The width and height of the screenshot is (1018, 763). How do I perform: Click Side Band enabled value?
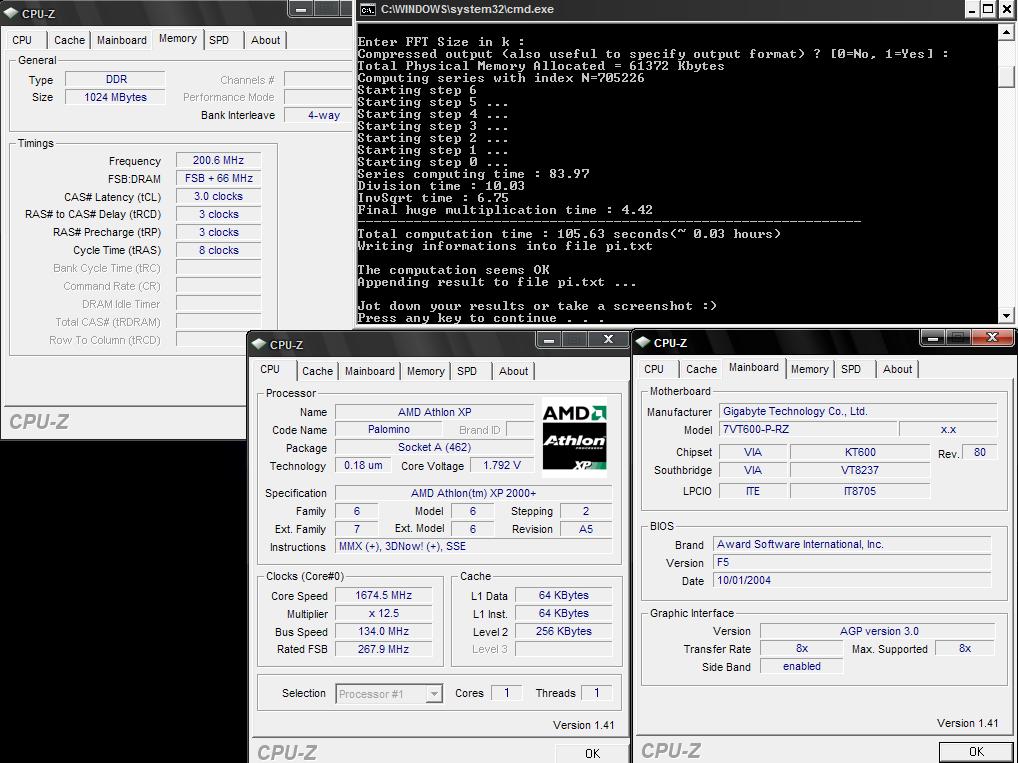[x=802, y=666]
